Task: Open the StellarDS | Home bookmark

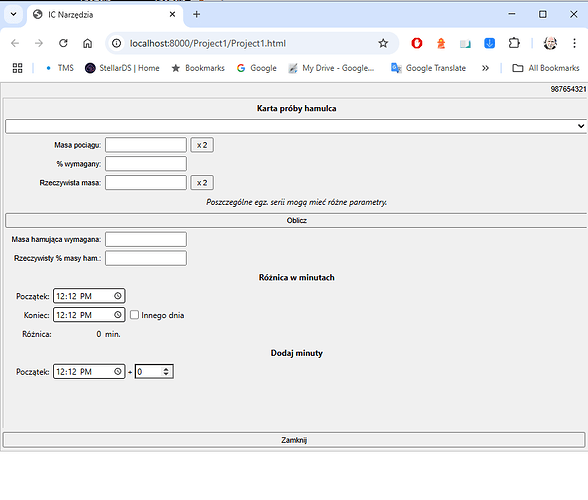Action: pos(122,68)
